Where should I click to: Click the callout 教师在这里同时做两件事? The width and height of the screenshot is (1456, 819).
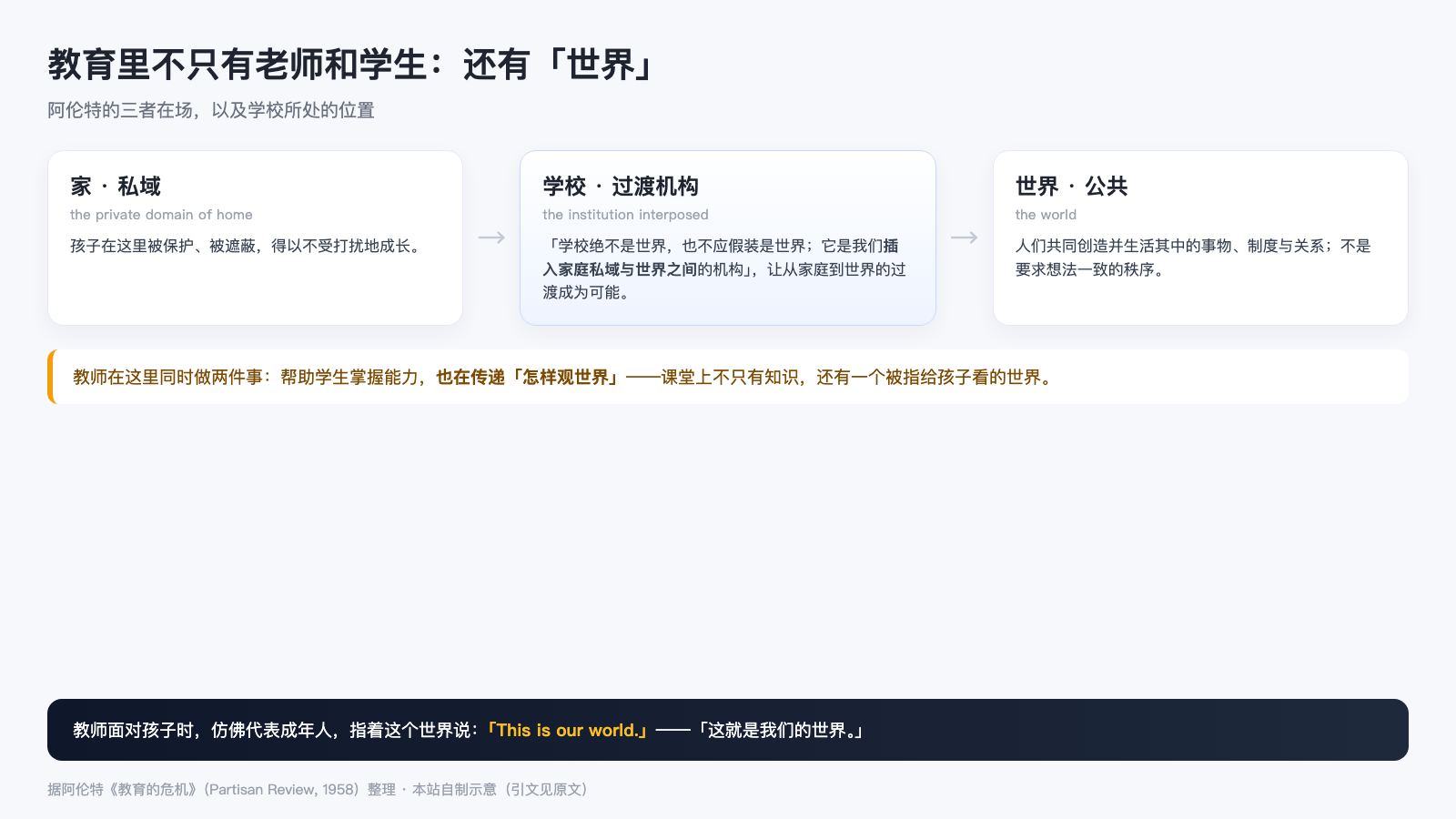728,377
